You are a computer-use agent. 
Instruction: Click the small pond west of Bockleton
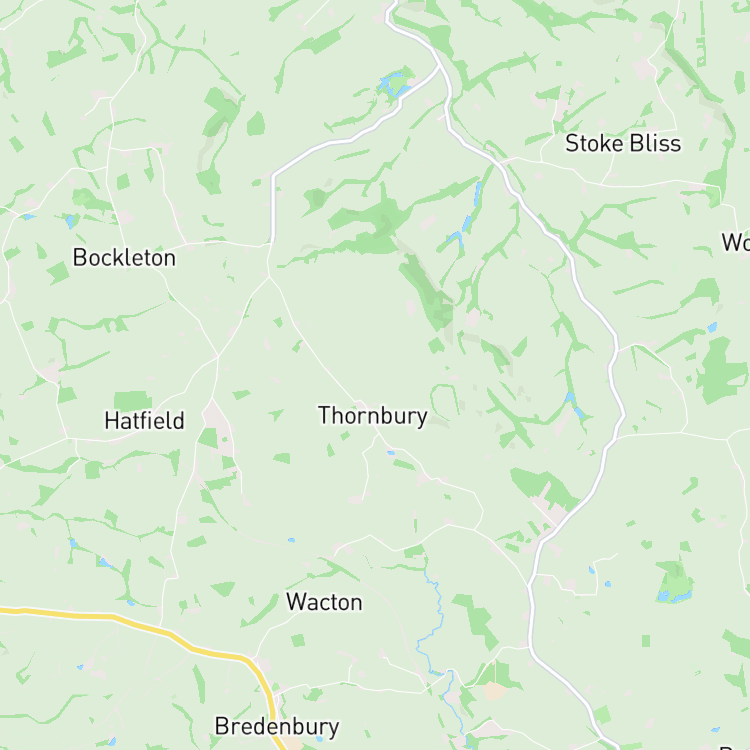coord(70,221)
